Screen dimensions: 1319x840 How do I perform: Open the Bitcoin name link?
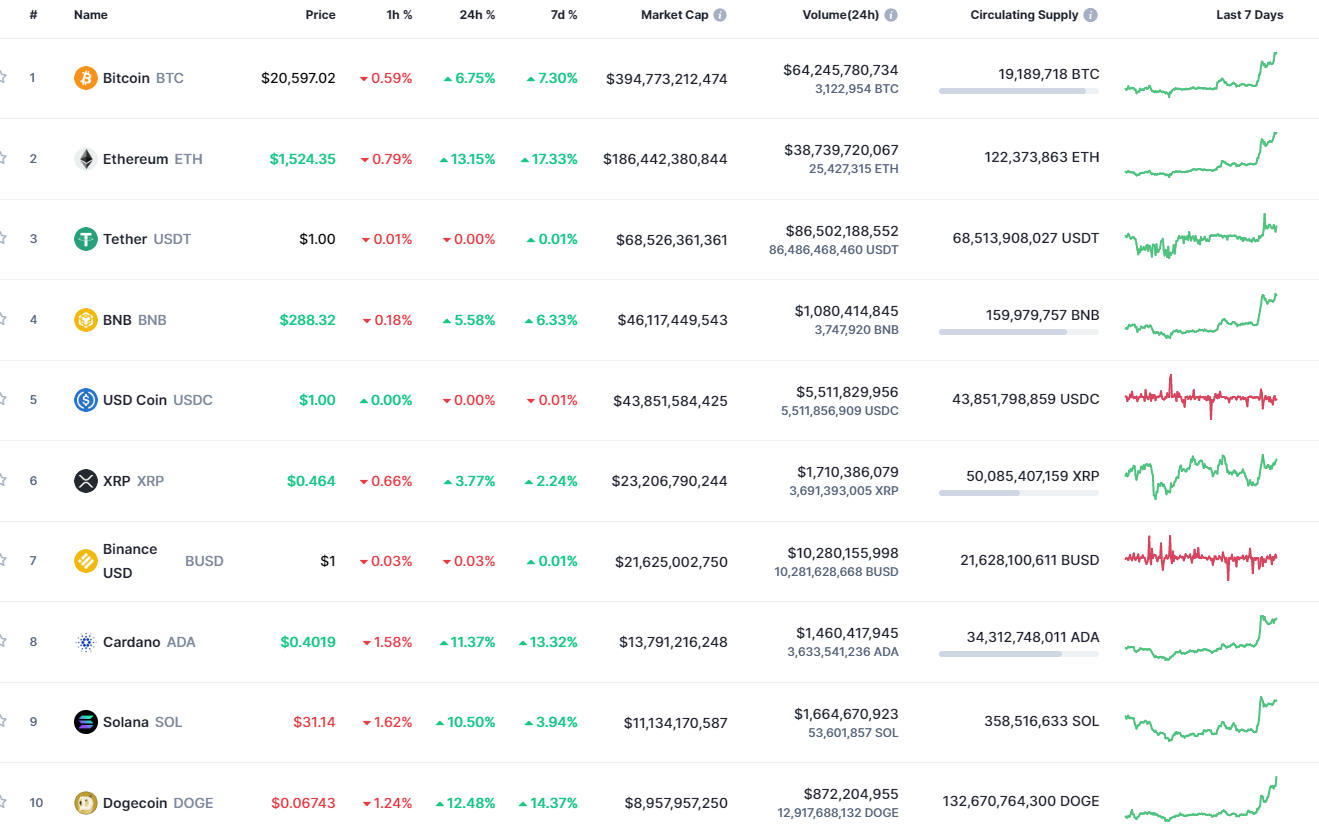(x=127, y=77)
